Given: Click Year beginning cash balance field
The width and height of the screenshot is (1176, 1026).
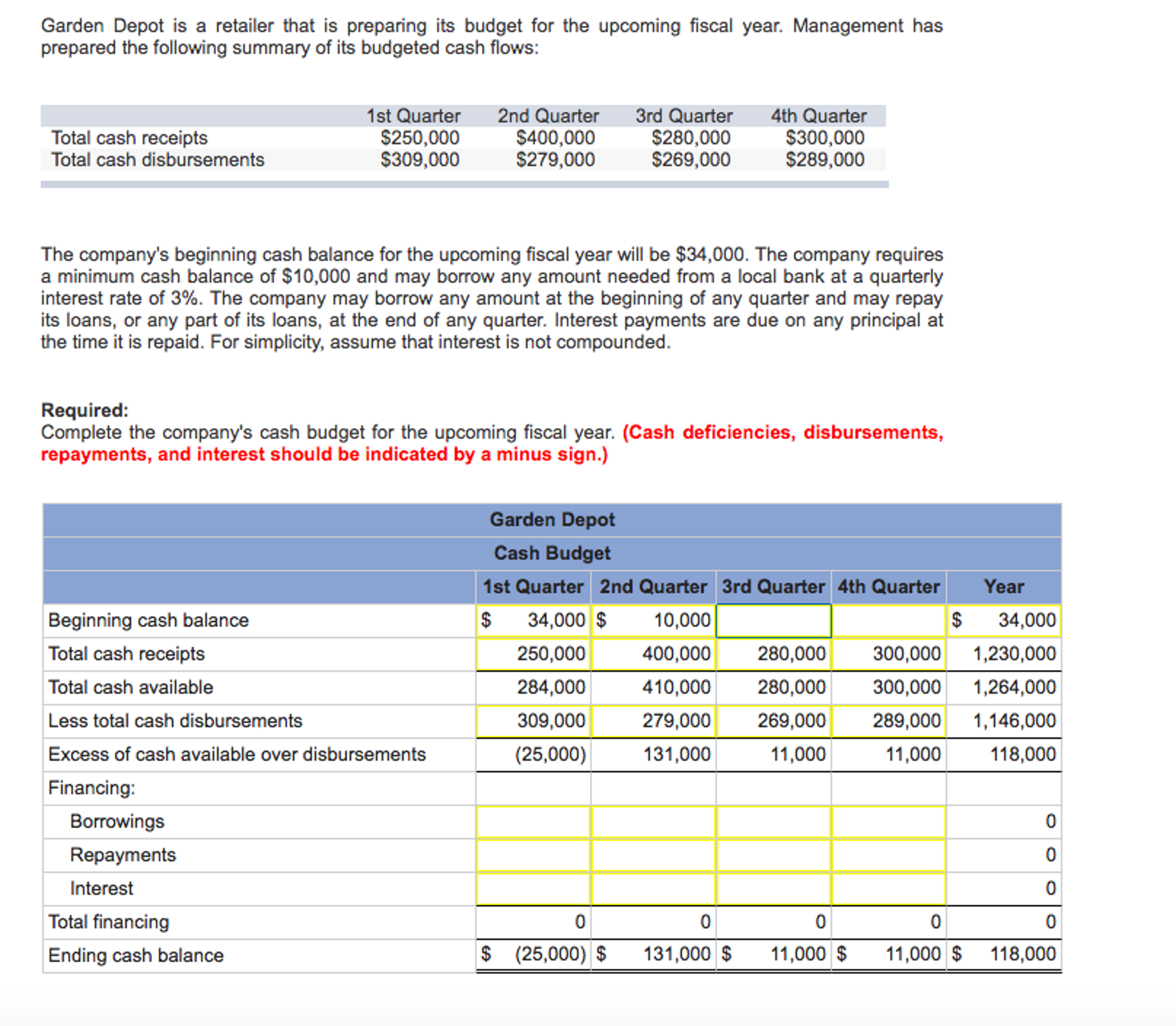Looking at the screenshot, I should tap(1004, 620).
